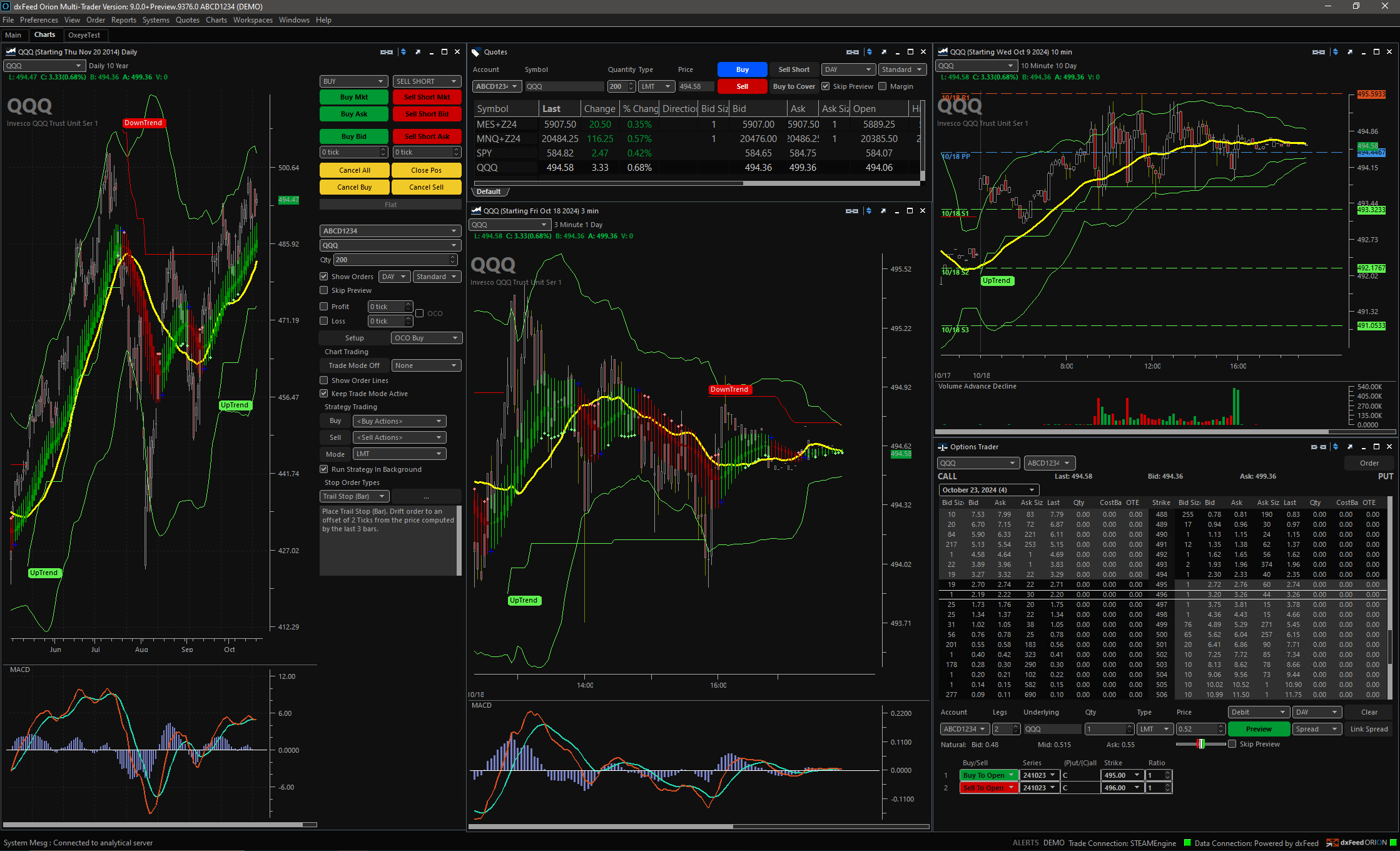Enable the Skip Preview checkbox in the side panel
The width and height of the screenshot is (1400, 851).
click(324, 290)
